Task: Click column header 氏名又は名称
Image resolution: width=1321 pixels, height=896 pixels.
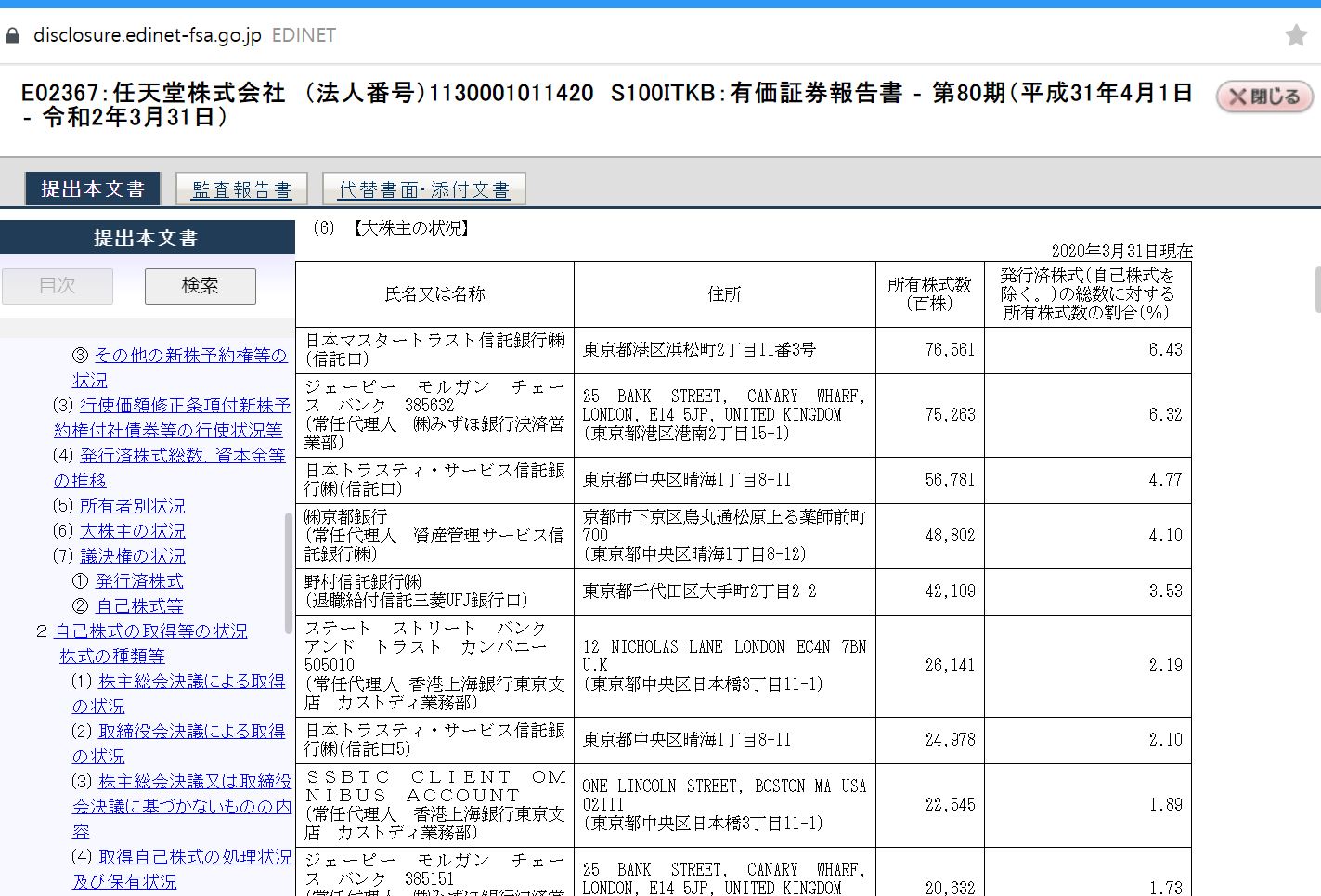Action: click(434, 293)
